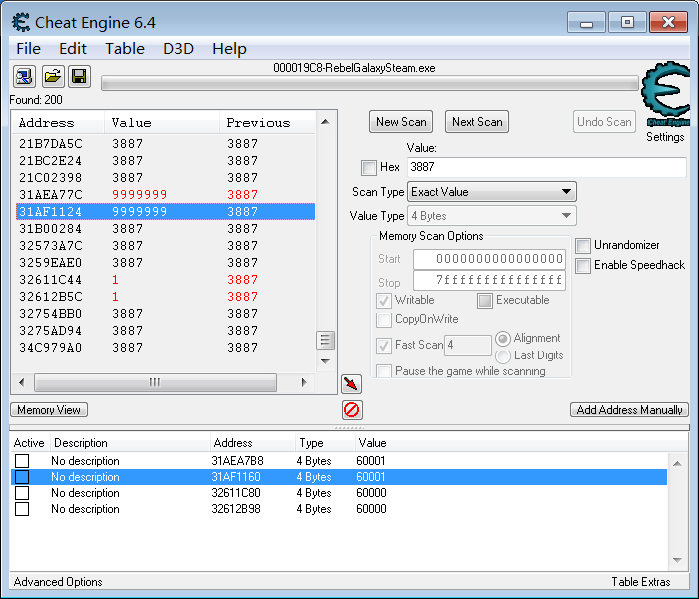Check Pause the game while scanning
The height and width of the screenshot is (599, 699).
[x=384, y=371]
